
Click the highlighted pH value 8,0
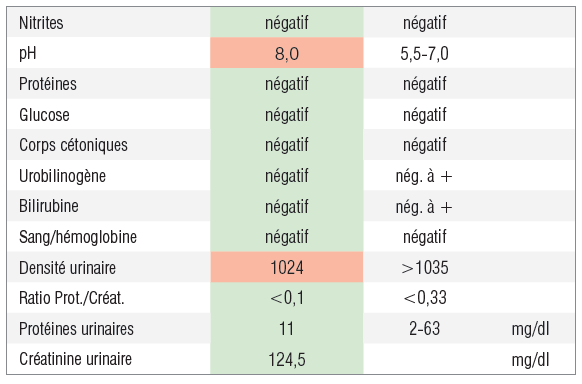pyautogui.click(x=287, y=54)
